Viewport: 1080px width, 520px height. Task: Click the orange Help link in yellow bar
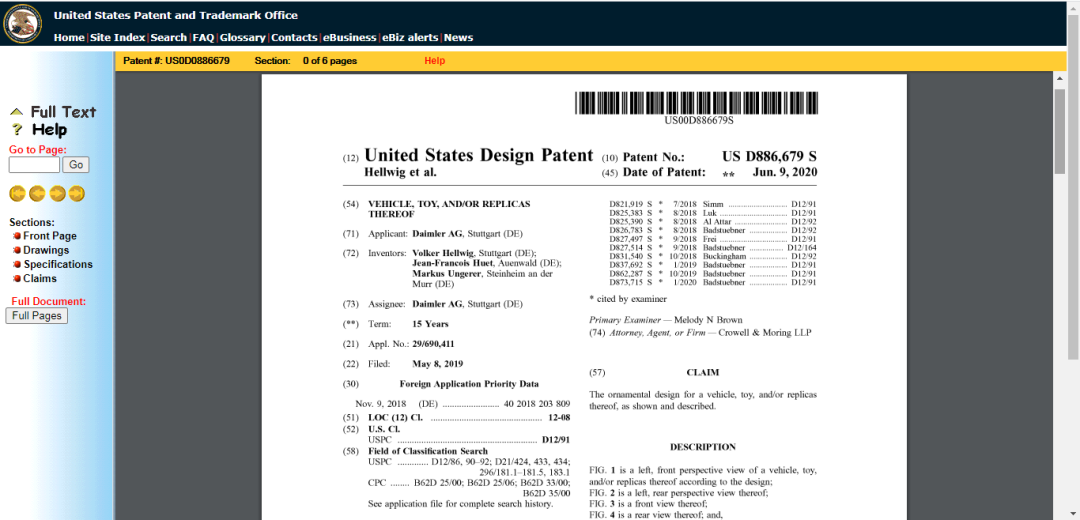pyautogui.click(x=435, y=61)
